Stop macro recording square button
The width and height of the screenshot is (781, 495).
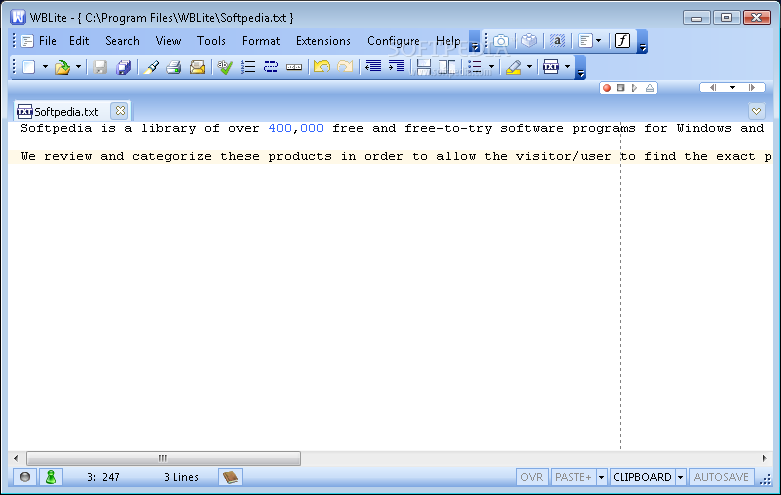point(621,88)
